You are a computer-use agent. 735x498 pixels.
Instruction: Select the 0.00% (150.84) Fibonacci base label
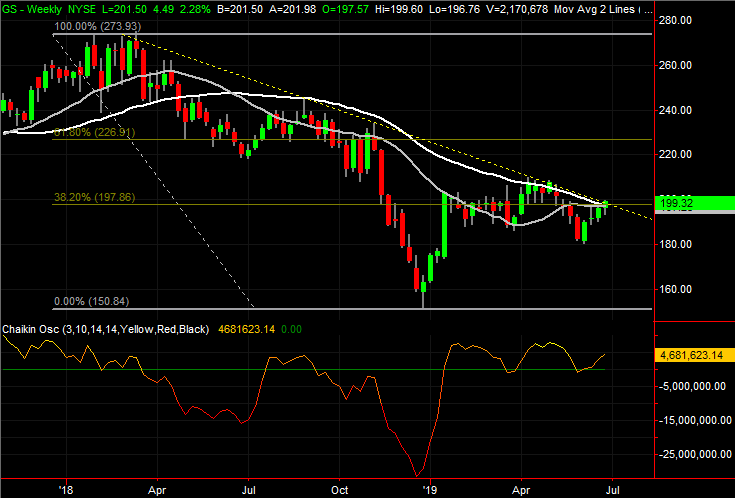(x=89, y=300)
